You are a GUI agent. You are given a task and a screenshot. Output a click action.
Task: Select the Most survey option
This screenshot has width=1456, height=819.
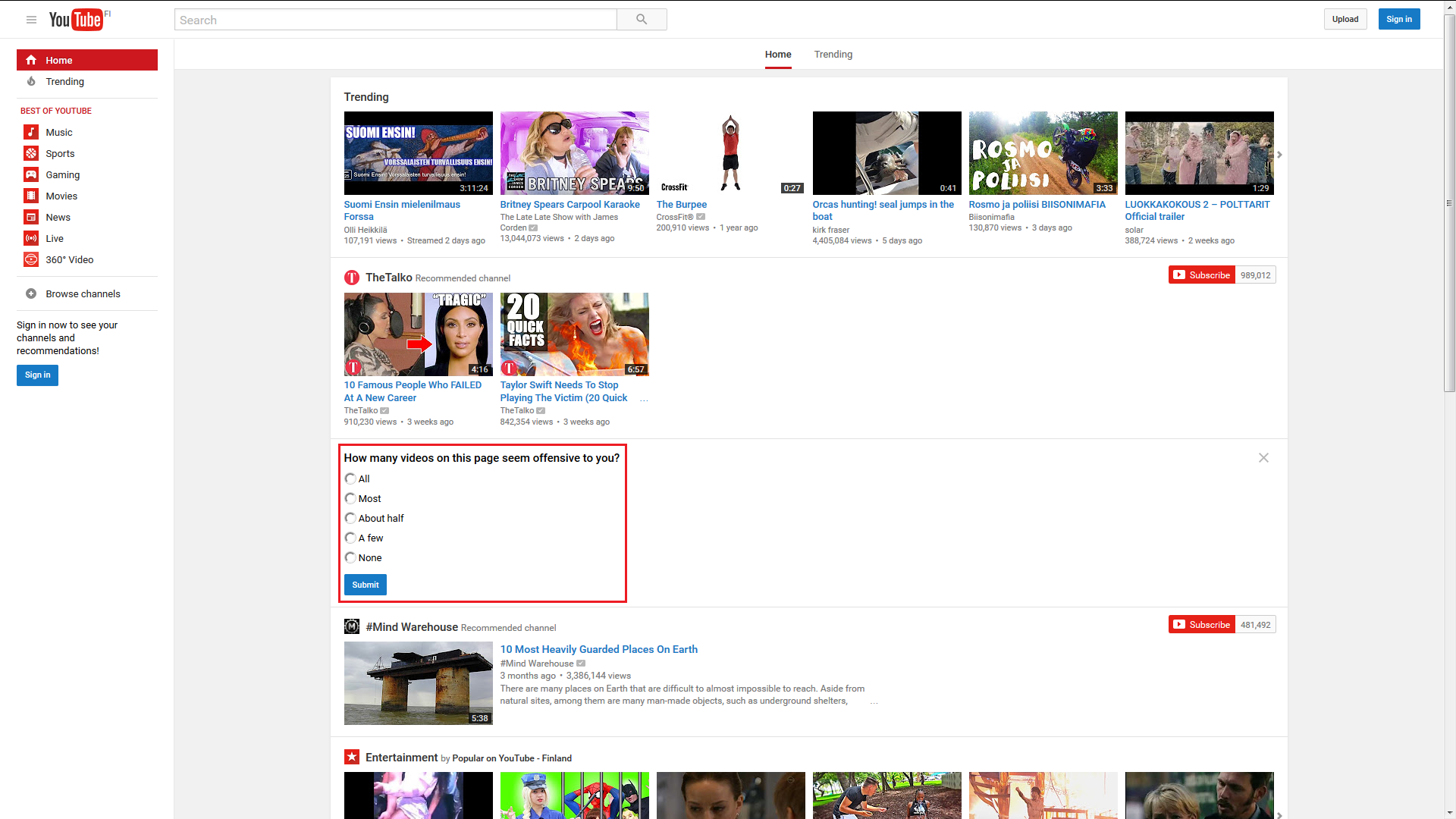pos(350,498)
